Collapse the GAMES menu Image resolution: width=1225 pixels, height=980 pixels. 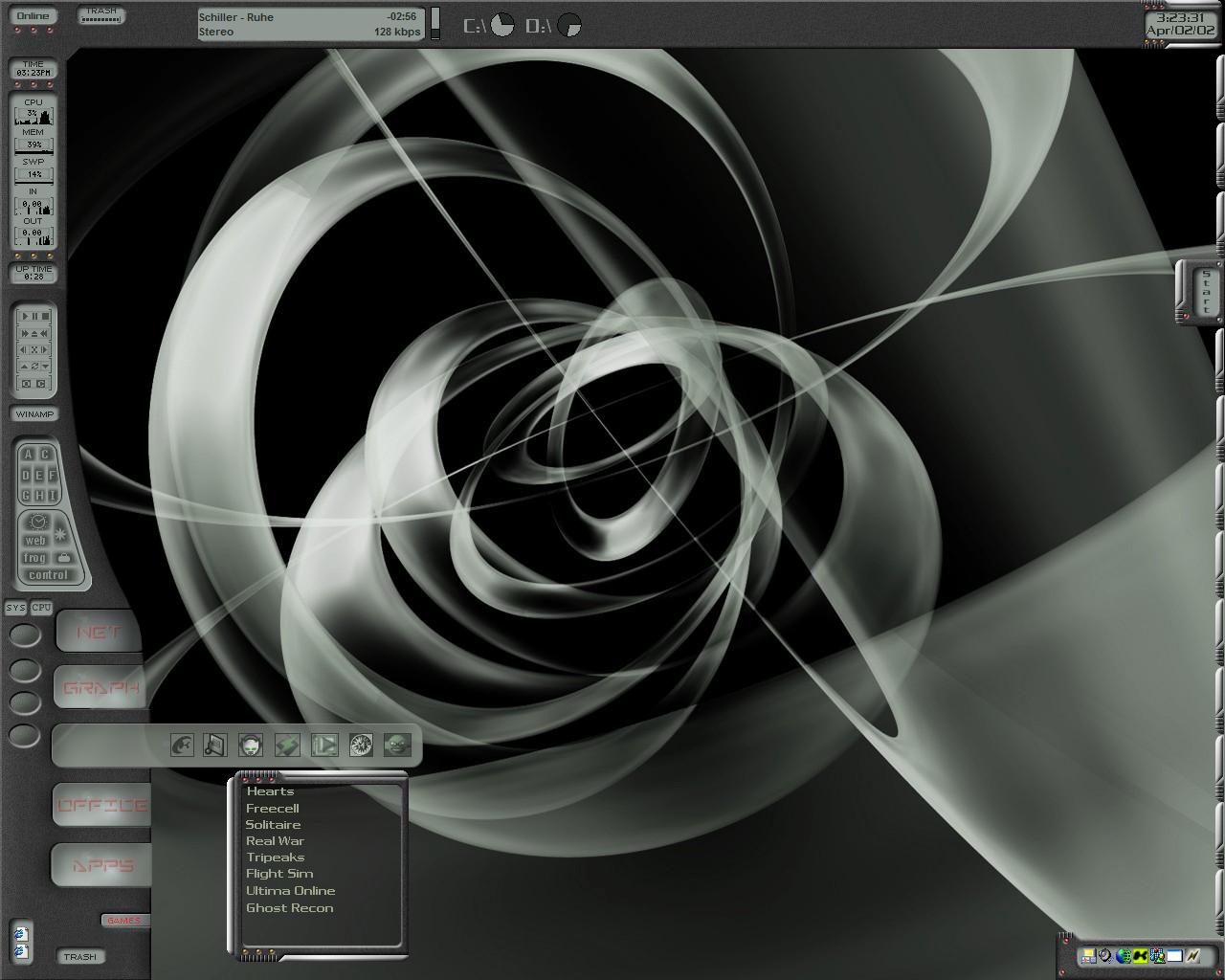pyautogui.click(x=123, y=921)
